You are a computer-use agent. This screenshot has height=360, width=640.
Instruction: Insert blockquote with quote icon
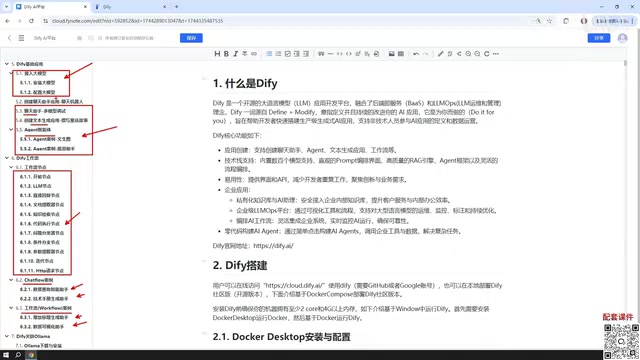click(x=321, y=54)
